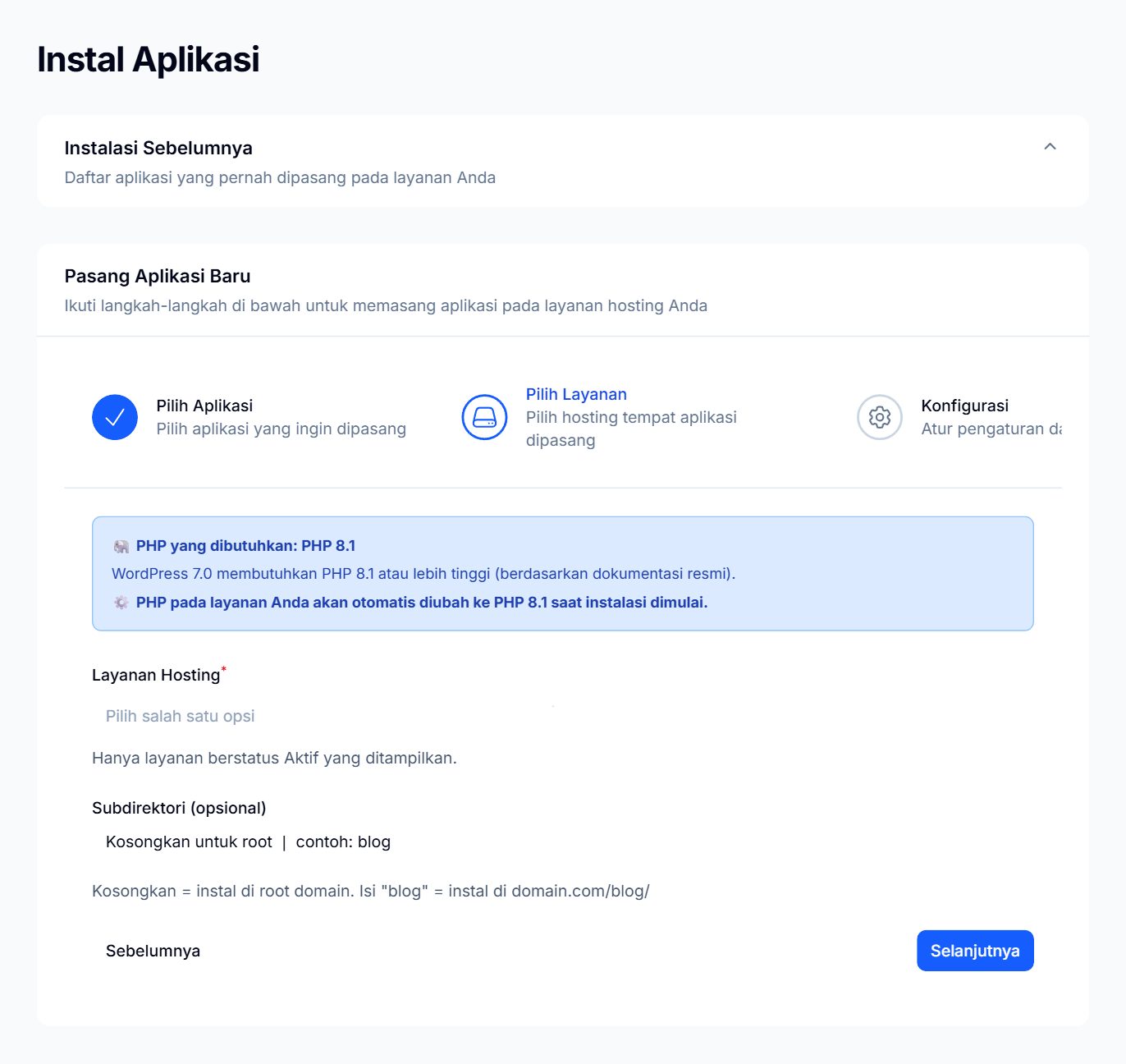Viewport: 1126px width, 1064px height.
Task: Click the 'Kosongkan = instal di root domain' hint
Action: [371, 891]
